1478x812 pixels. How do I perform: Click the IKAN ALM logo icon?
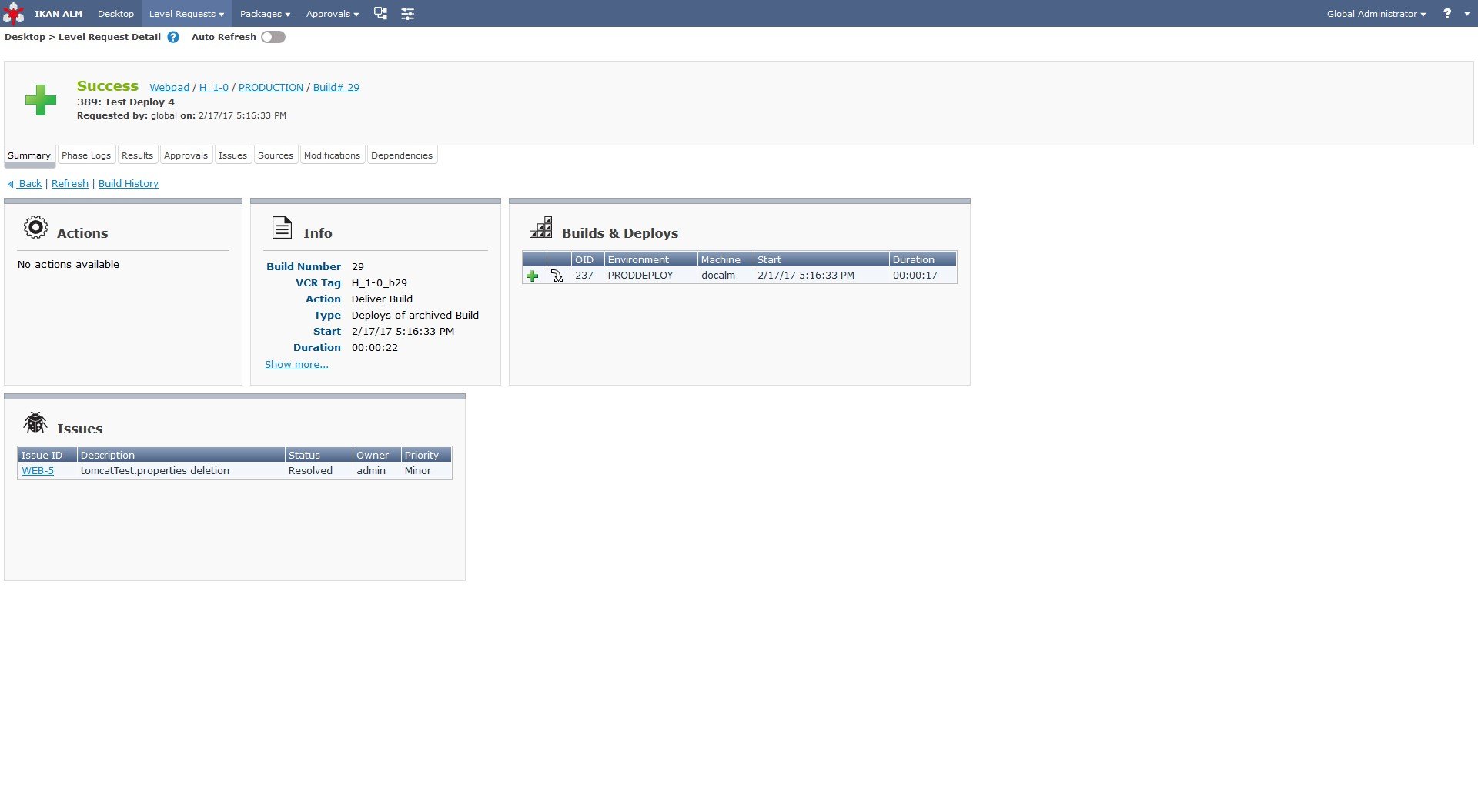pyautogui.click(x=14, y=14)
